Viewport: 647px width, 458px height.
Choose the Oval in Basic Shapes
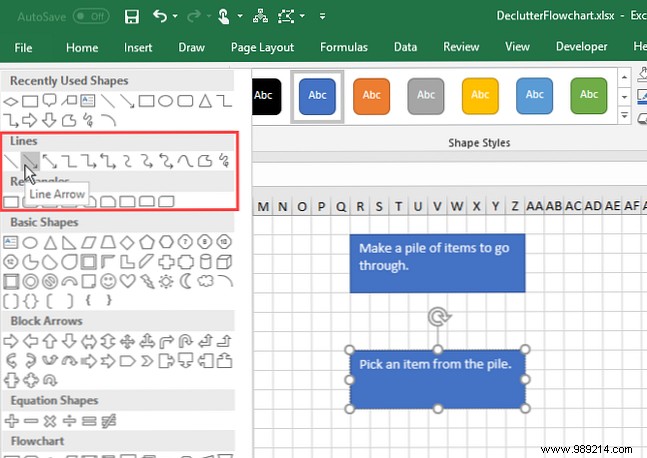coord(30,243)
